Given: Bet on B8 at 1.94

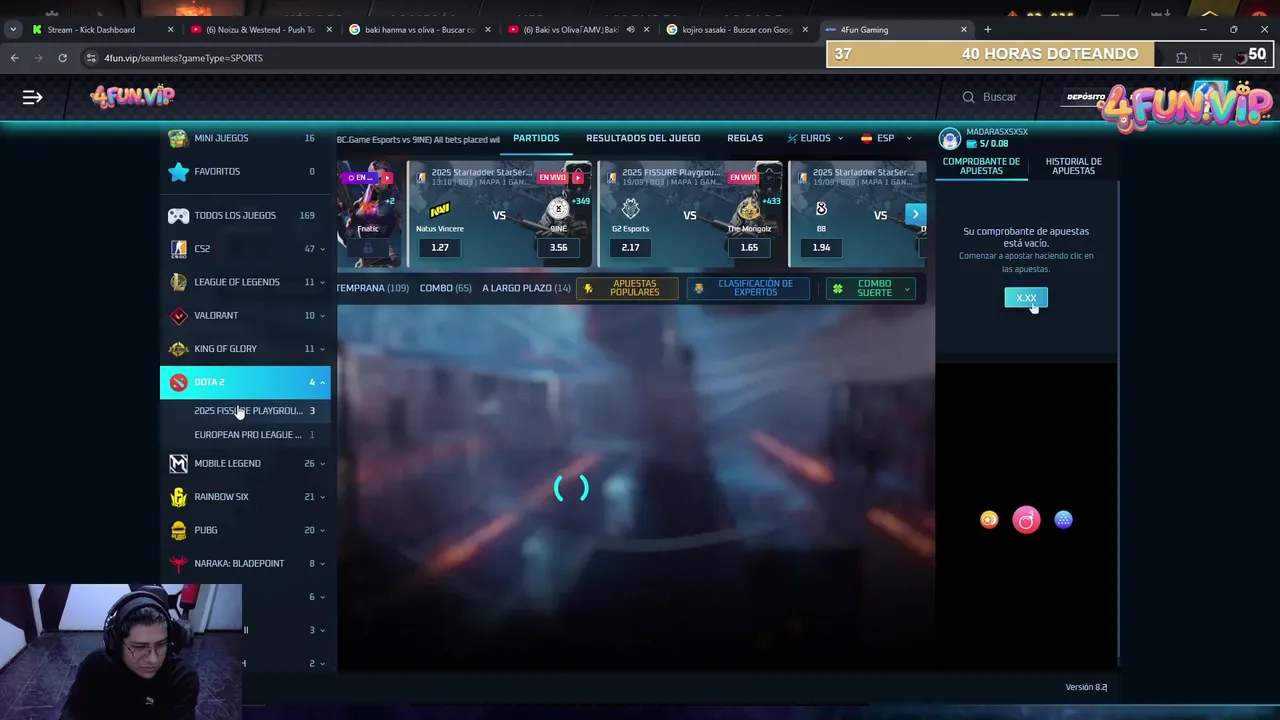Looking at the screenshot, I should coord(821,247).
